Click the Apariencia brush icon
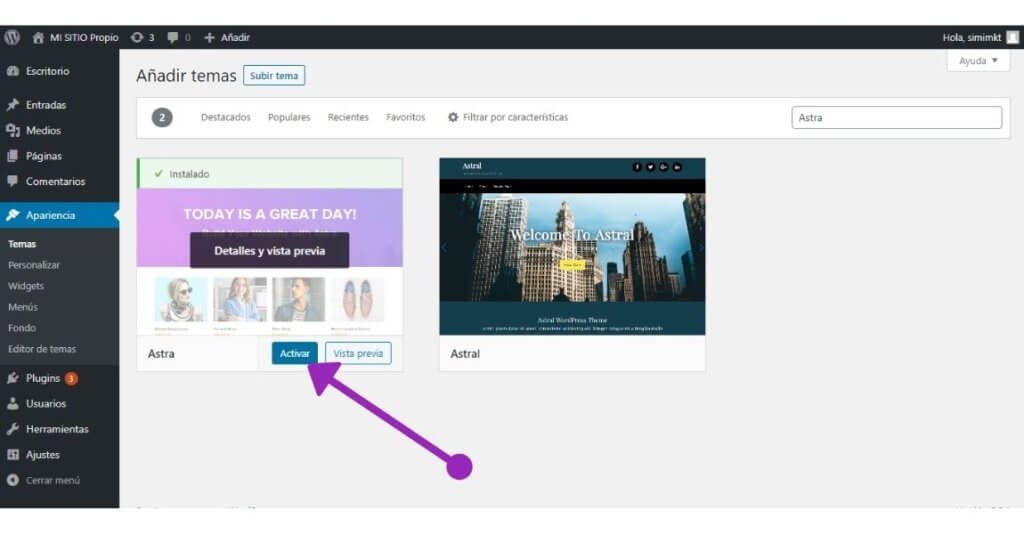Screen dimensions: 1024x534 pyautogui.click(x=12, y=215)
